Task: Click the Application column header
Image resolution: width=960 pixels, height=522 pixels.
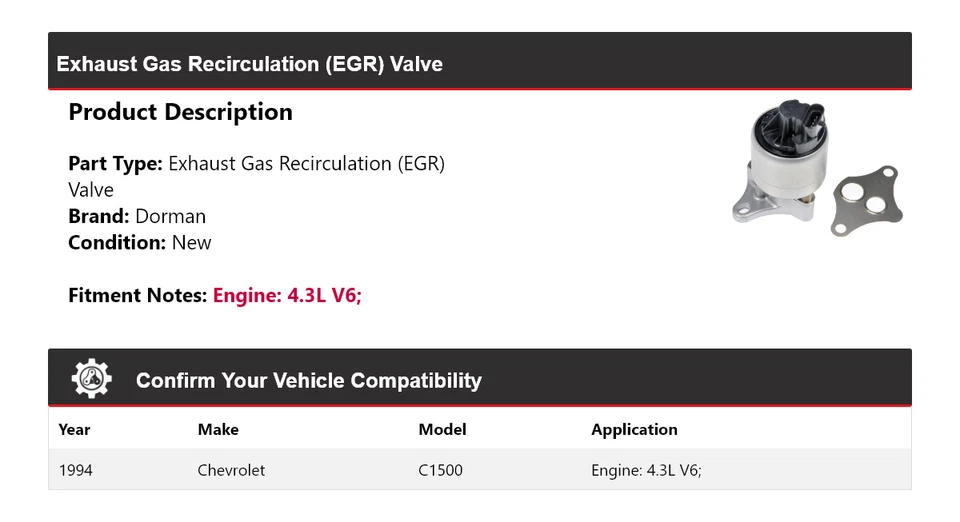Action: pyautogui.click(x=634, y=430)
